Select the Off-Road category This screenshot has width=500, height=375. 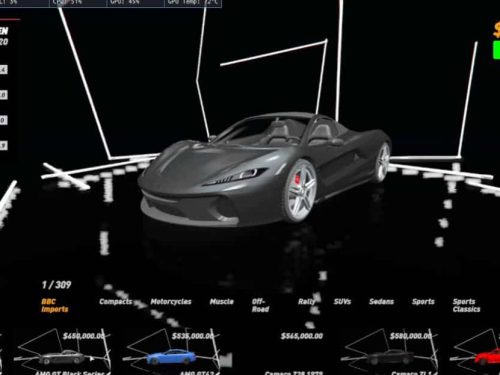(260, 305)
